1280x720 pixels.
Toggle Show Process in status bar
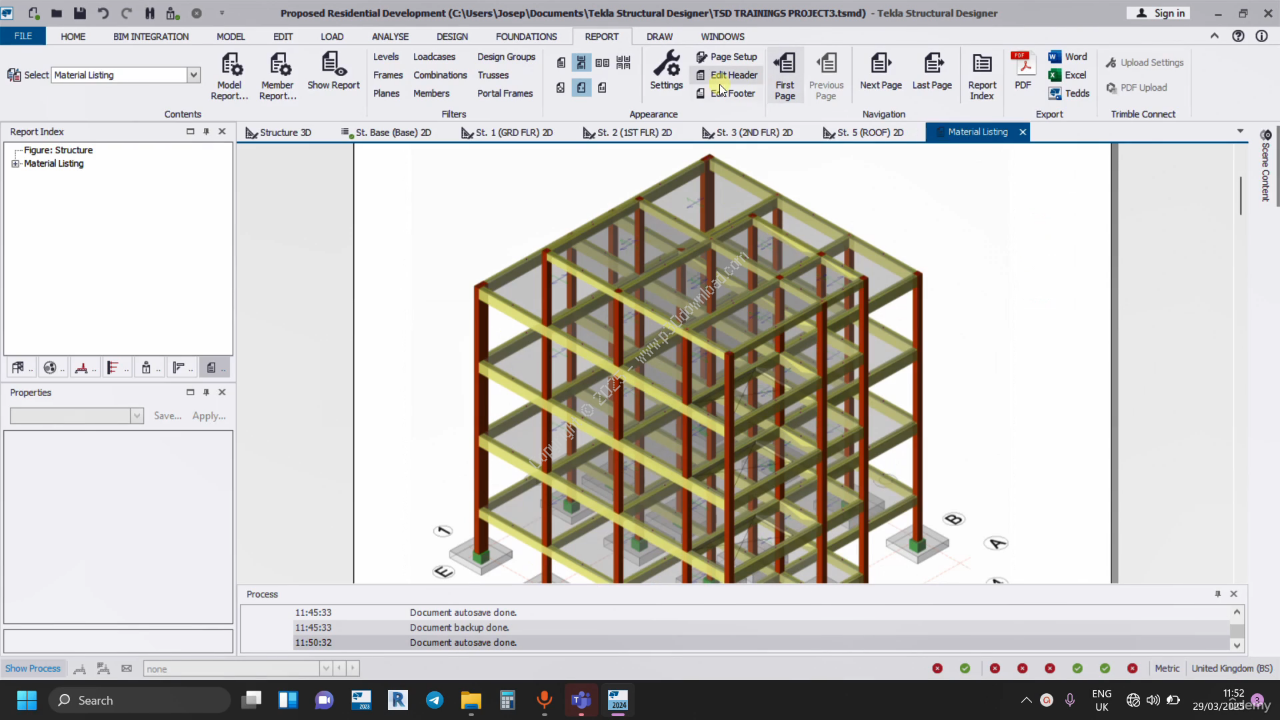coord(33,668)
